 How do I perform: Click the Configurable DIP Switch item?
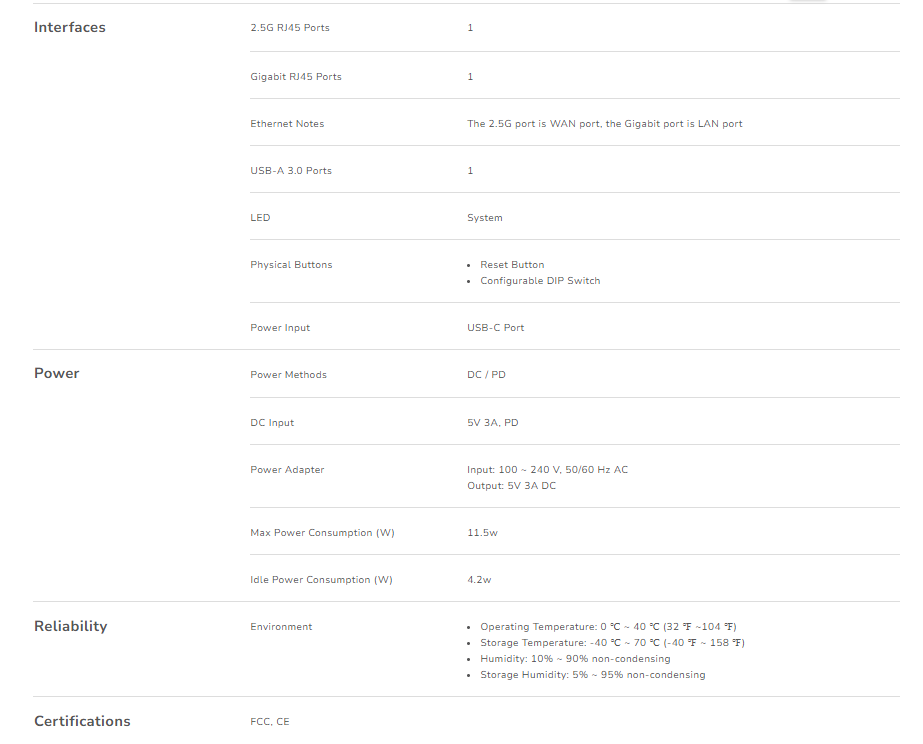click(x=540, y=281)
